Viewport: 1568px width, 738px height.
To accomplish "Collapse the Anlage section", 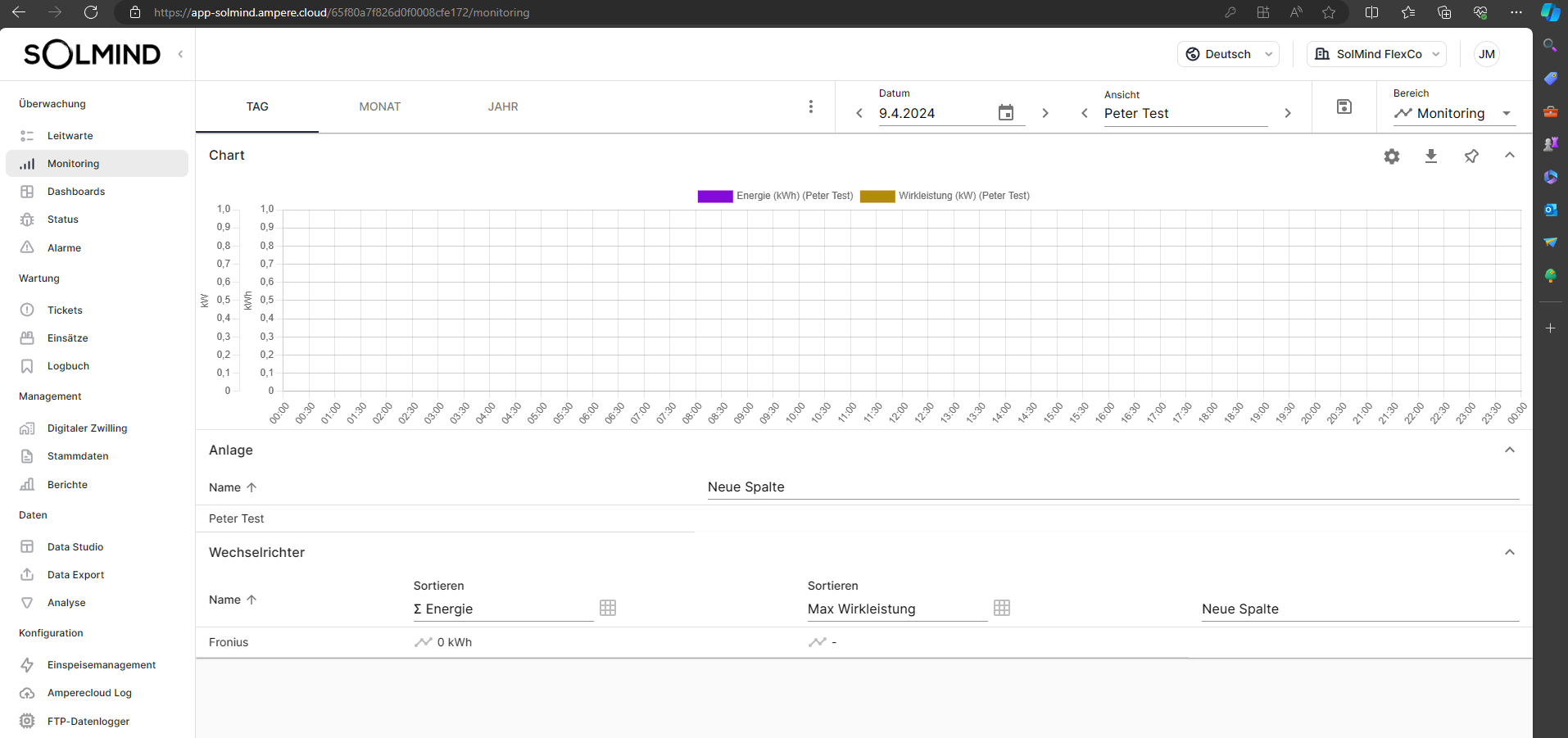I will (x=1509, y=450).
